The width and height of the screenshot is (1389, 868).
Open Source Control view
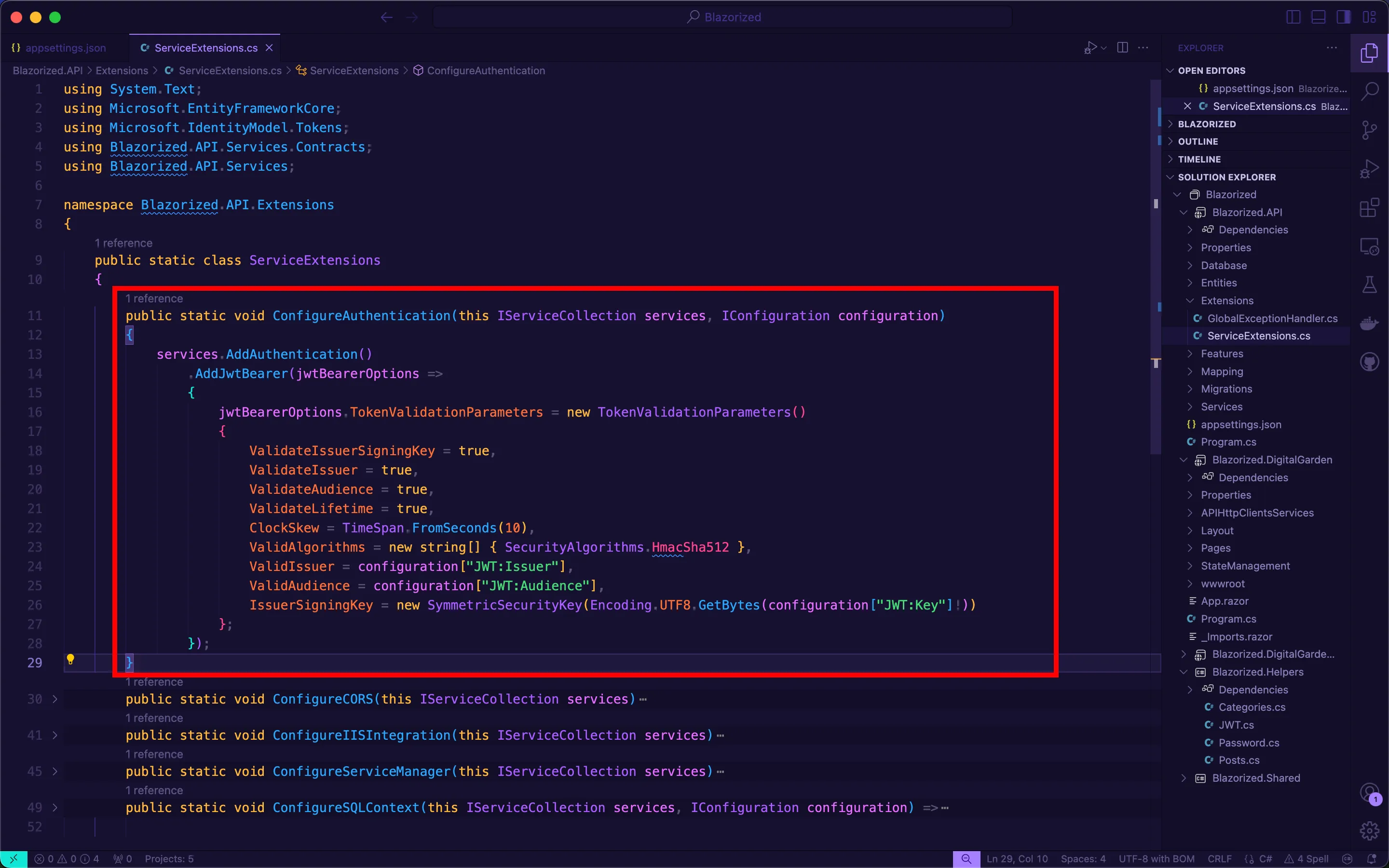(x=1369, y=130)
